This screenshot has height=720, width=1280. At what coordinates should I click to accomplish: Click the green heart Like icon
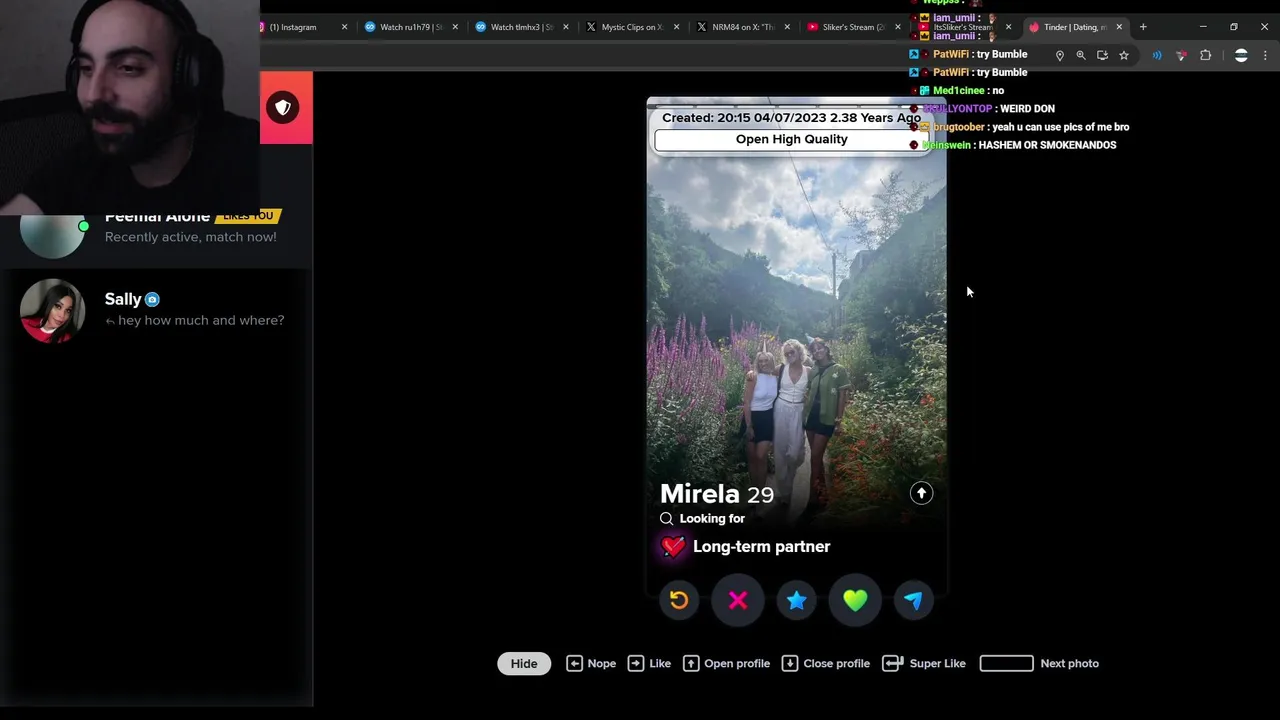(855, 600)
